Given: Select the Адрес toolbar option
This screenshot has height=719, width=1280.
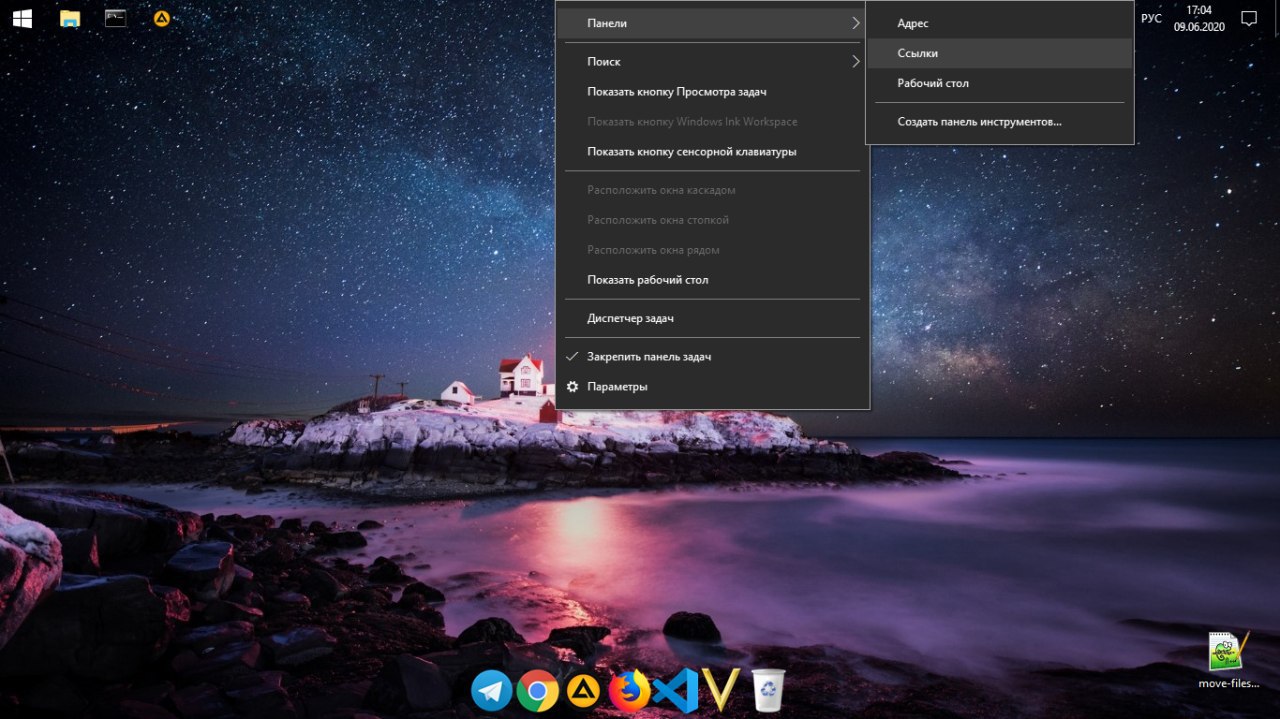Looking at the screenshot, I should [999, 23].
